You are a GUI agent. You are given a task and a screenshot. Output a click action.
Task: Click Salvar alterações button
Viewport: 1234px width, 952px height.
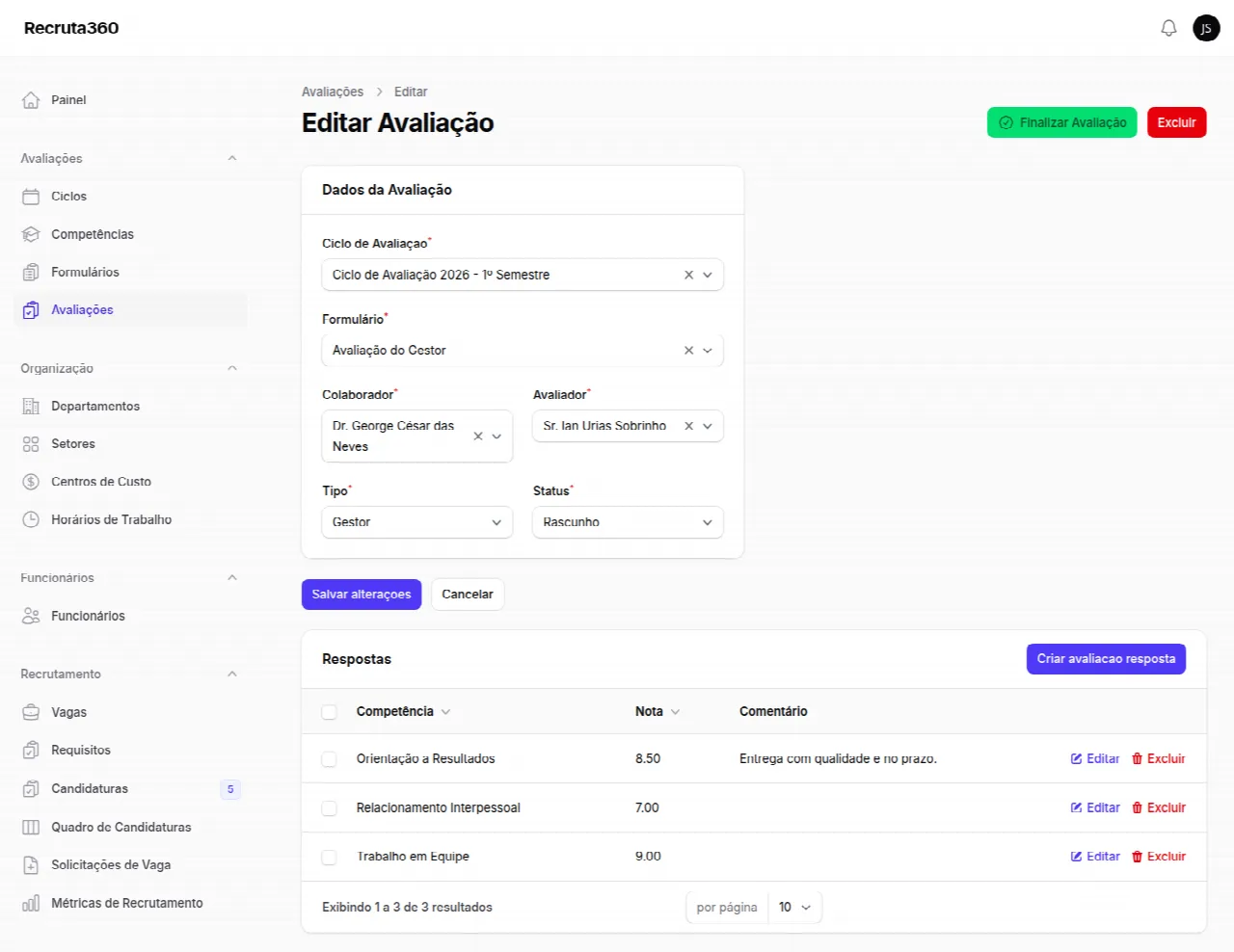(362, 595)
